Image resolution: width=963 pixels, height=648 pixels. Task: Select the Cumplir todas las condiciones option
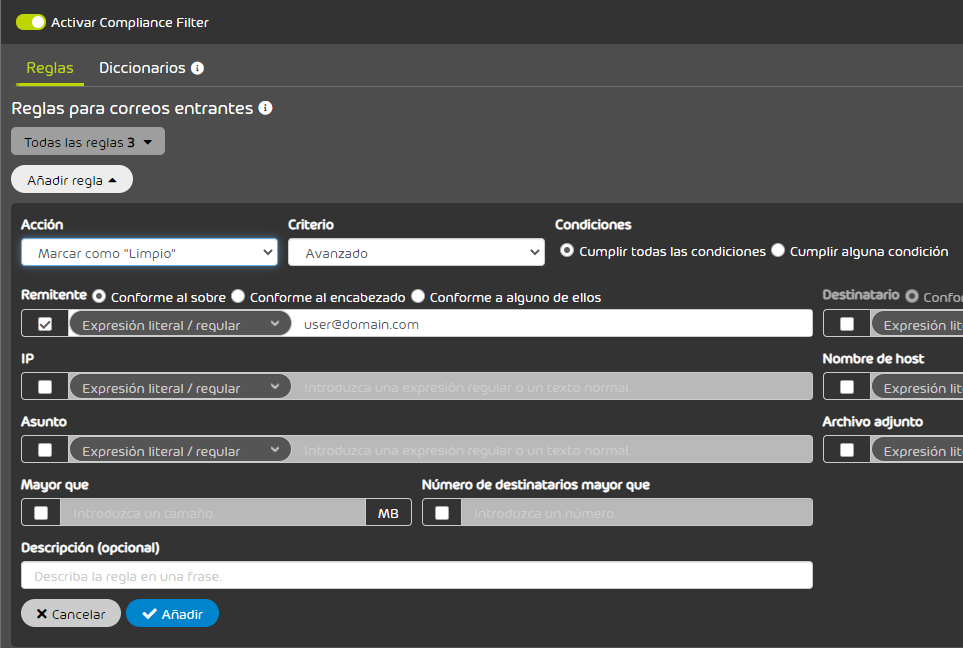point(567,251)
